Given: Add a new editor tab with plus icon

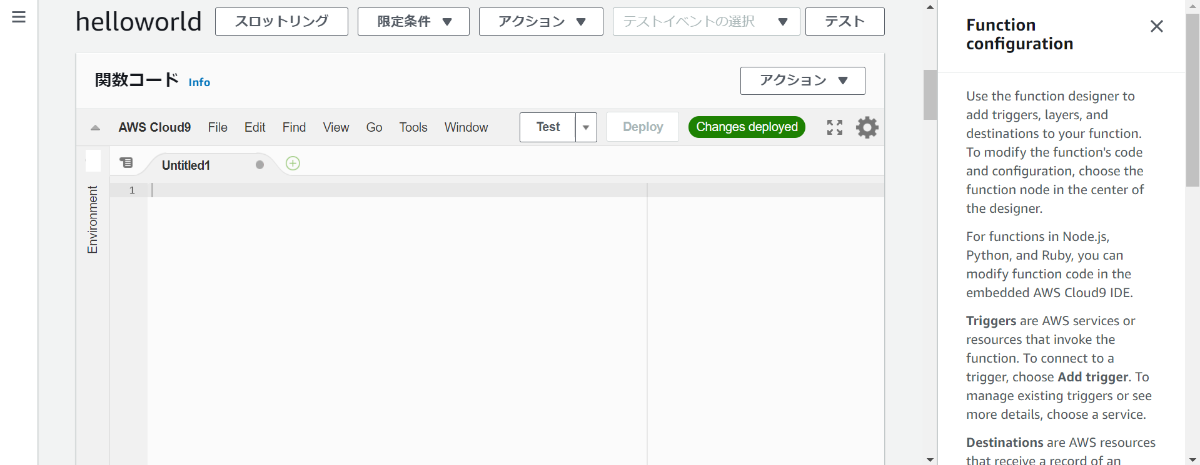Looking at the screenshot, I should (293, 163).
